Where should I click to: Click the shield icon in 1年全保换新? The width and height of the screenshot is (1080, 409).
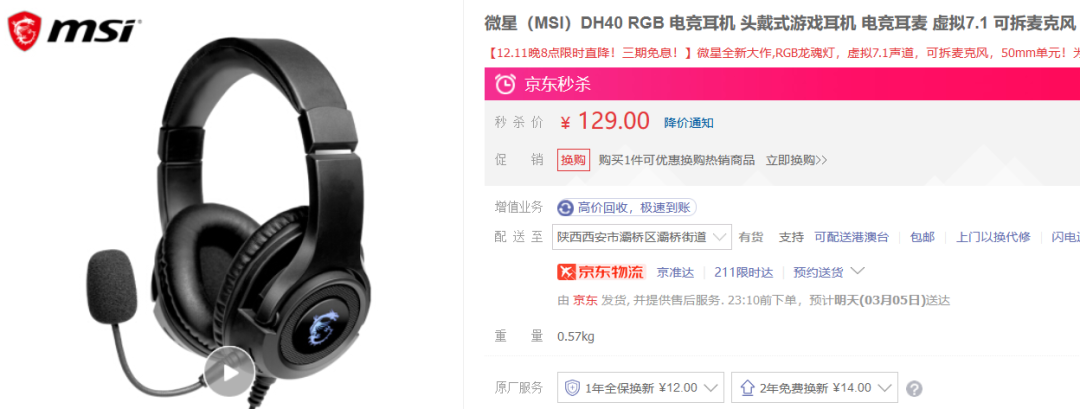click(x=572, y=388)
